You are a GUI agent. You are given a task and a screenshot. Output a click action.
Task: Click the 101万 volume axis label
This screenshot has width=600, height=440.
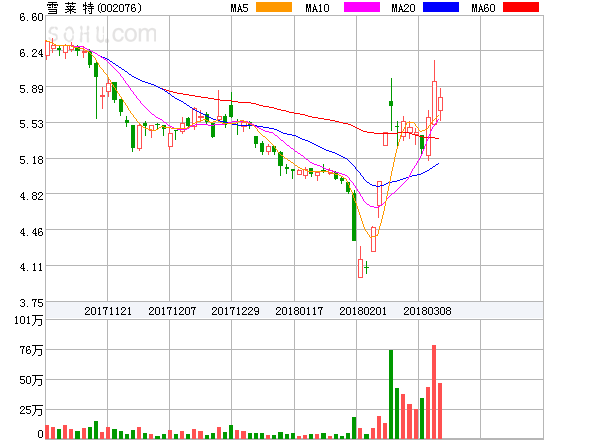coord(29,320)
